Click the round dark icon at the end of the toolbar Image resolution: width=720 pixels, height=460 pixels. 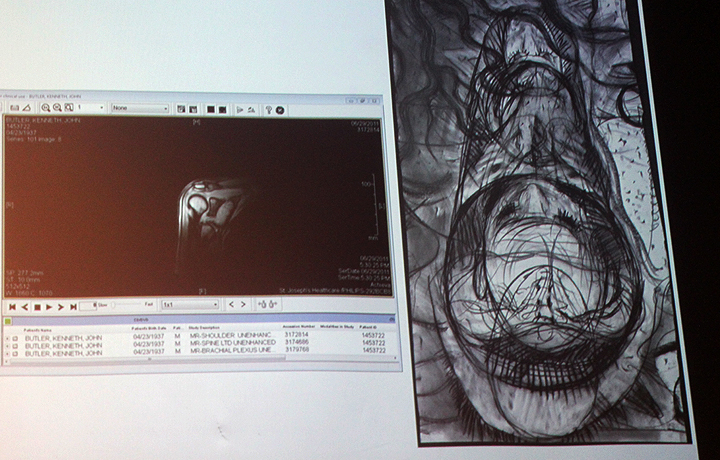280,110
